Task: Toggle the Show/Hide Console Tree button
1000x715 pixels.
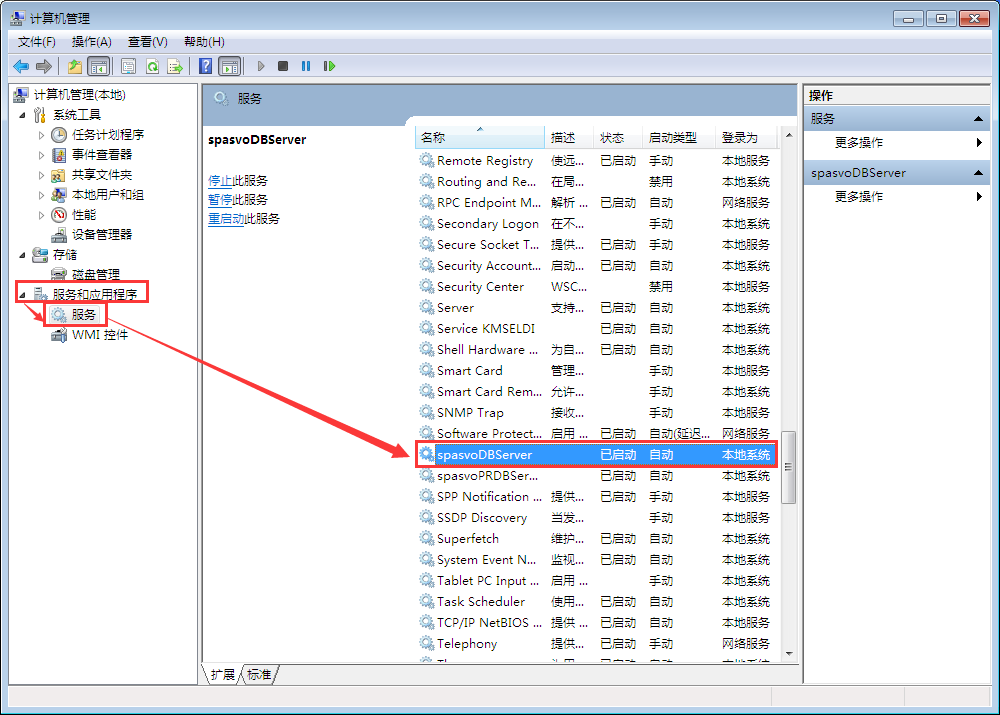Action: coord(98,66)
